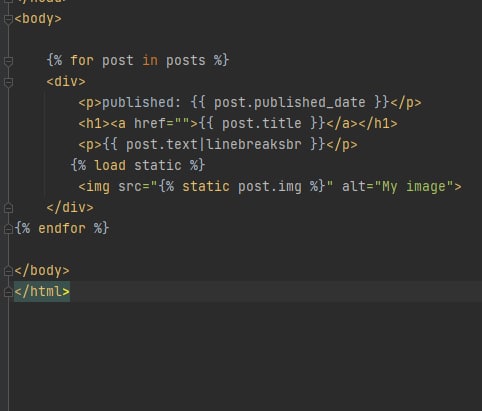
Task: Click 'static post.img' in img src
Action: point(242,187)
